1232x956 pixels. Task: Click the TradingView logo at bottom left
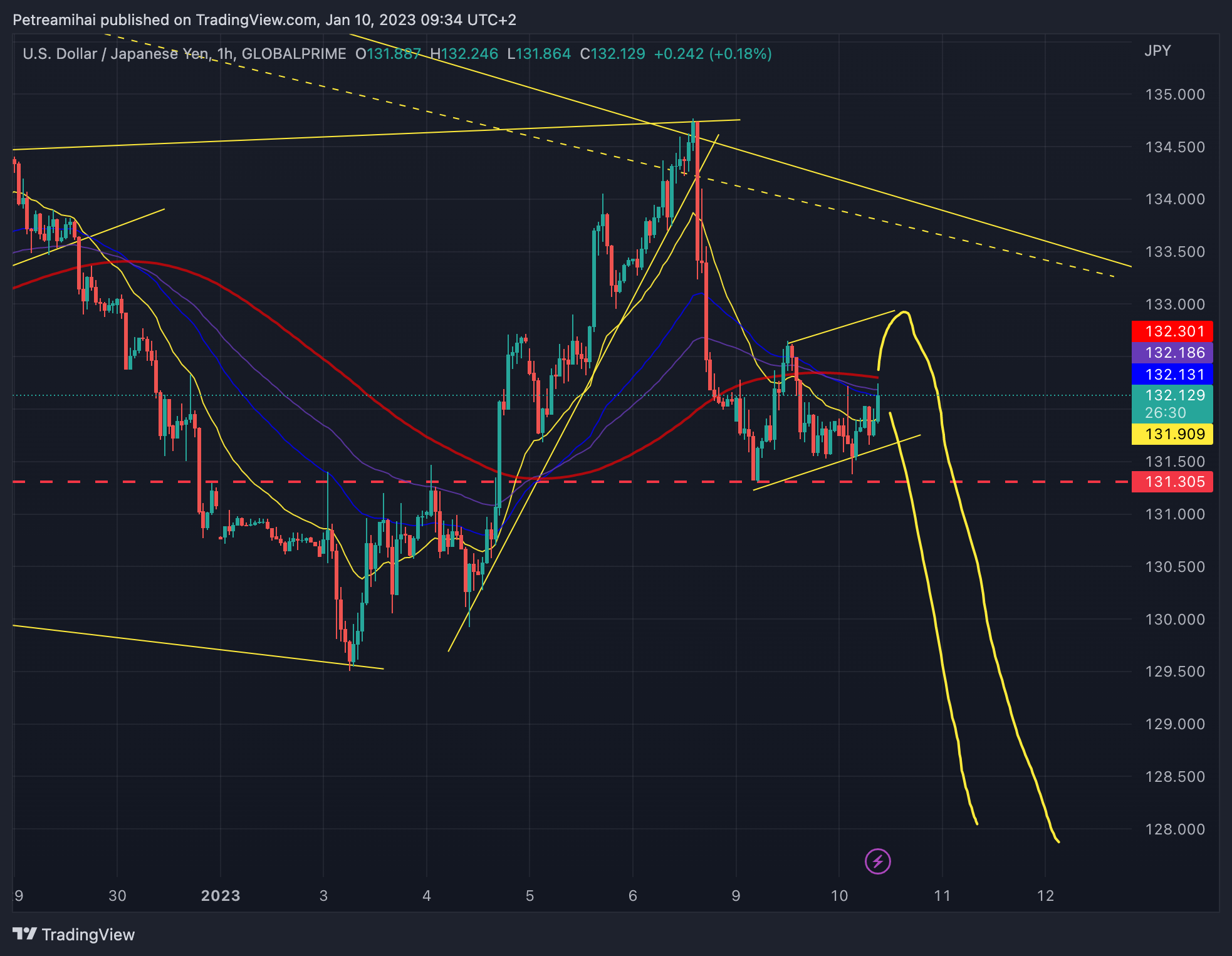74,935
